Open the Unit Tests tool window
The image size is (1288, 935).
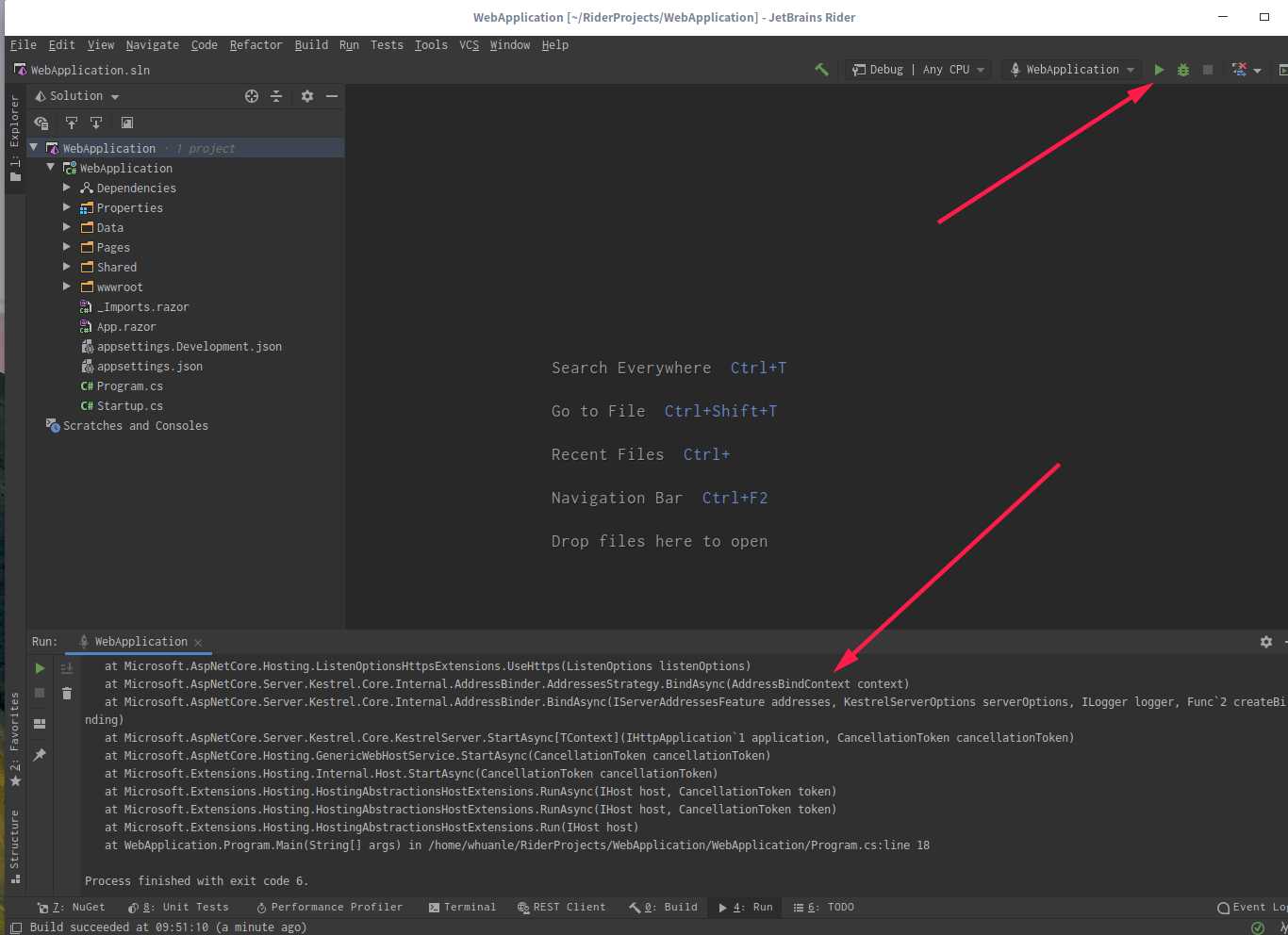point(178,908)
